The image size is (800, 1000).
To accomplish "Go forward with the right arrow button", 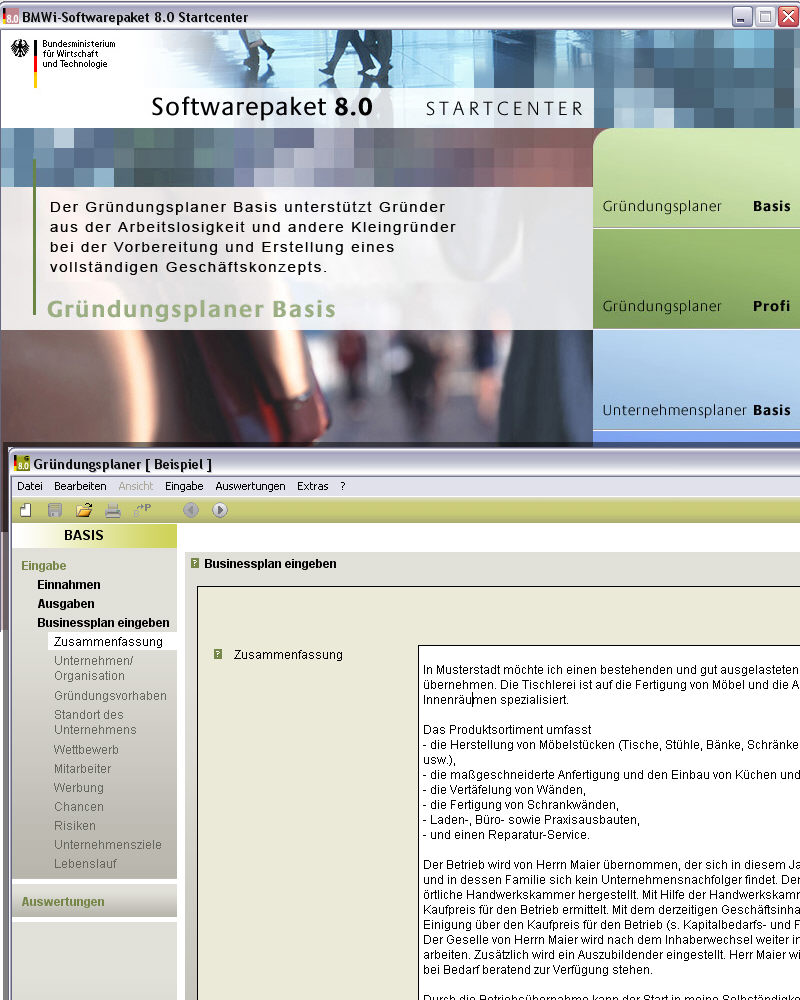I will pos(219,510).
